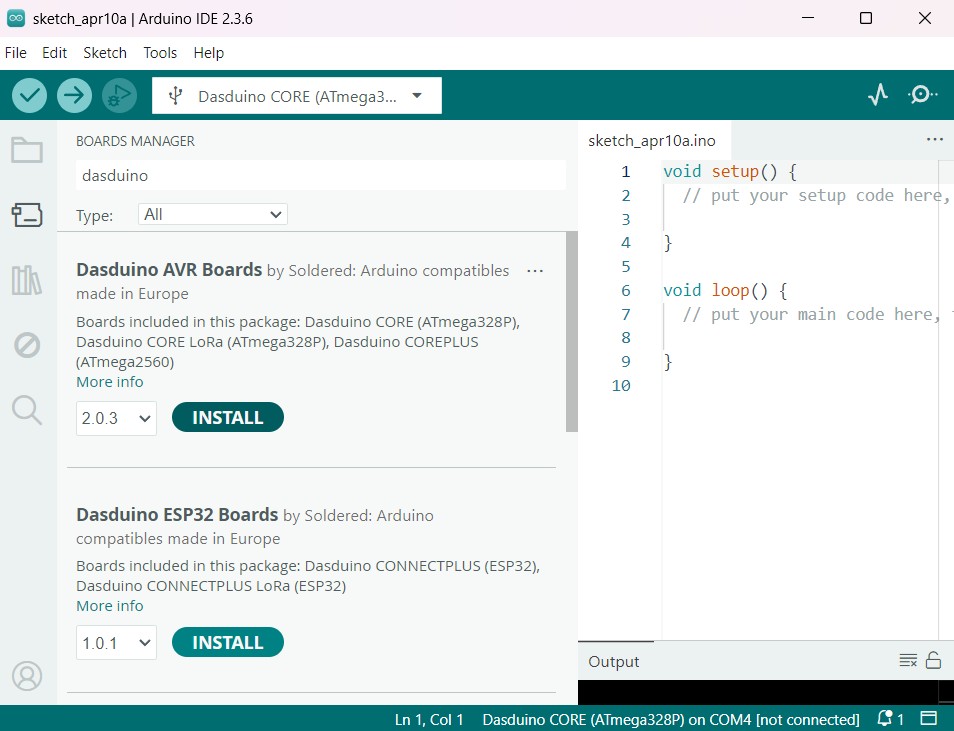The width and height of the screenshot is (954, 731).
Task: Toggle the bottom panel from status bar
Action: [929, 719]
